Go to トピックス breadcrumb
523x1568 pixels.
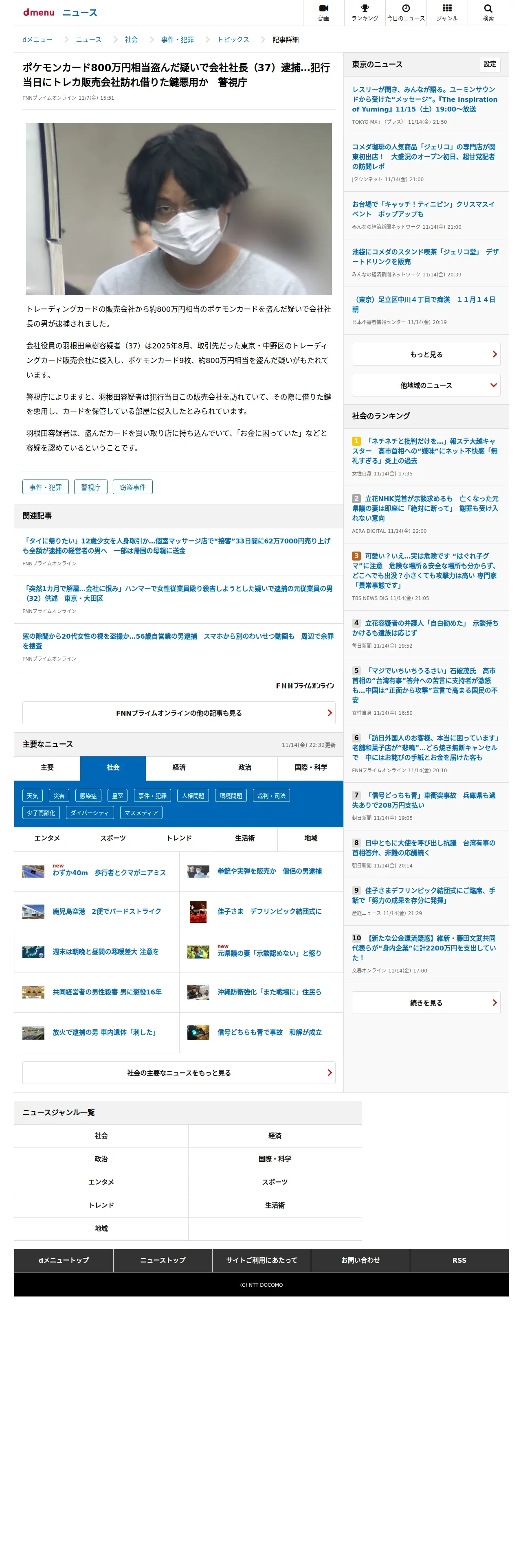233,39
